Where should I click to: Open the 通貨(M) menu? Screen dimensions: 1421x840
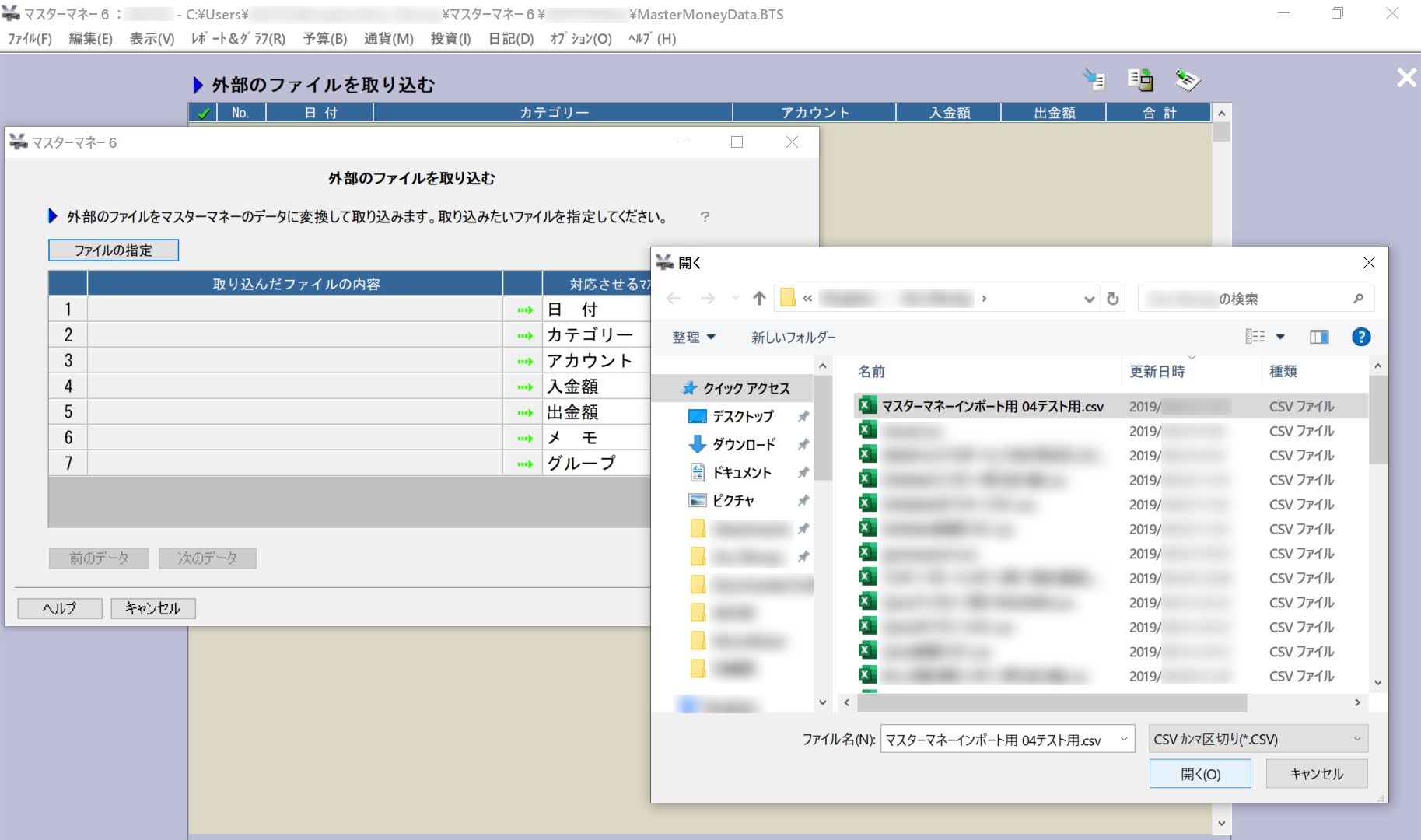pyautogui.click(x=388, y=38)
